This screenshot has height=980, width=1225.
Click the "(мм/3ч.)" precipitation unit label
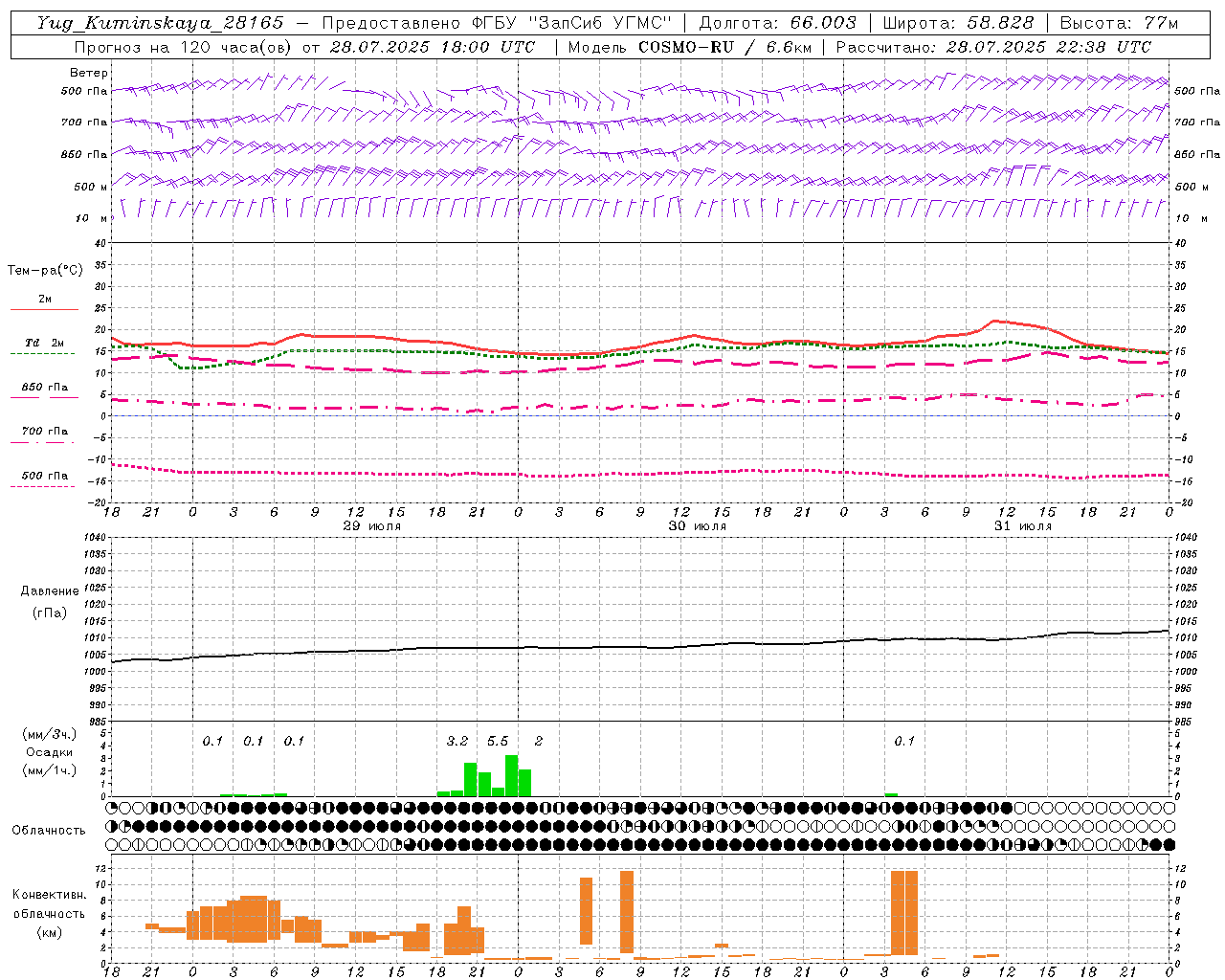(x=50, y=734)
